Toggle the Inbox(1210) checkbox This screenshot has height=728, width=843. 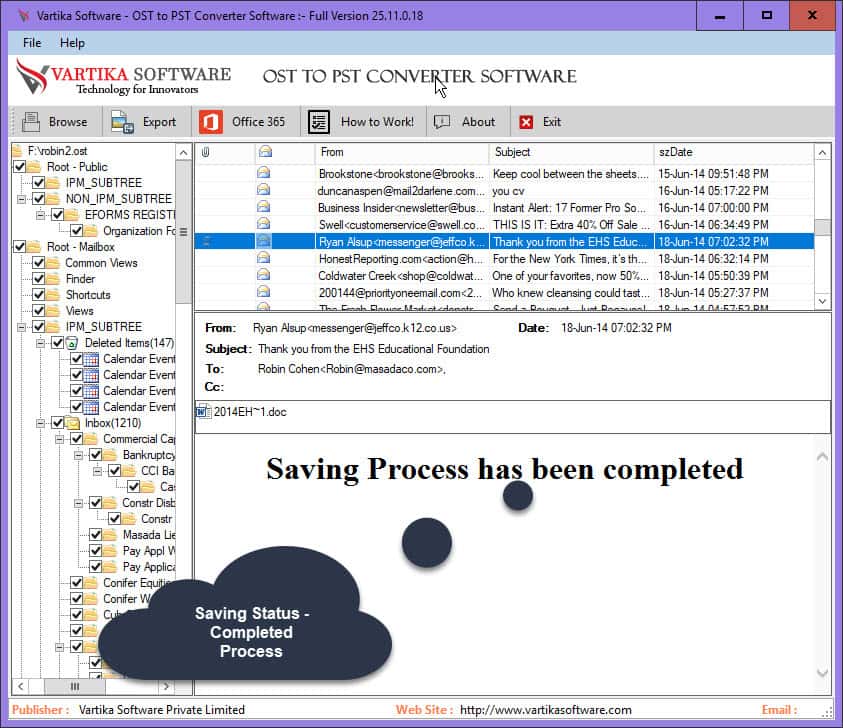[58, 423]
